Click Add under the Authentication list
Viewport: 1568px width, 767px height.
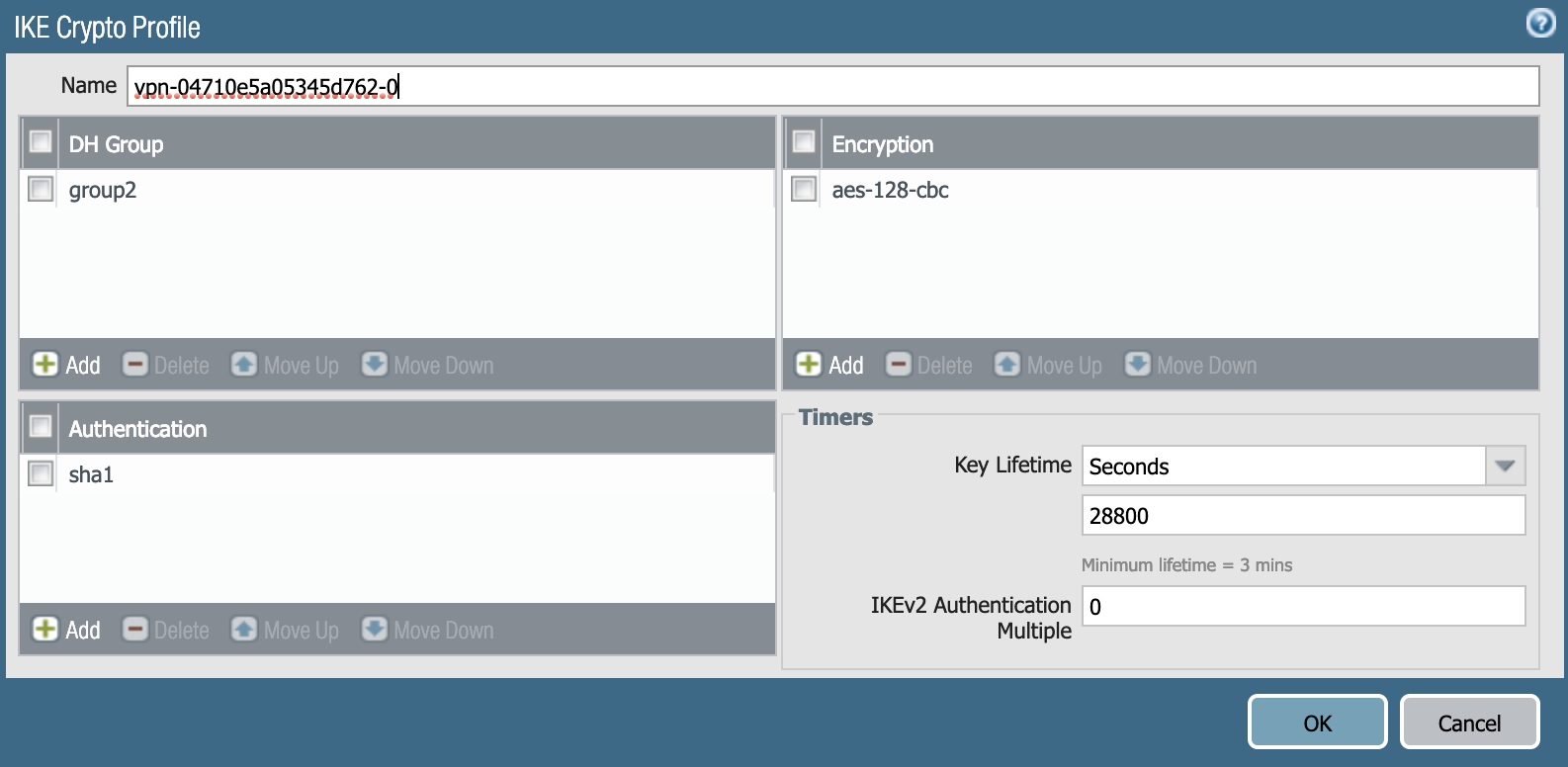point(67,630)
